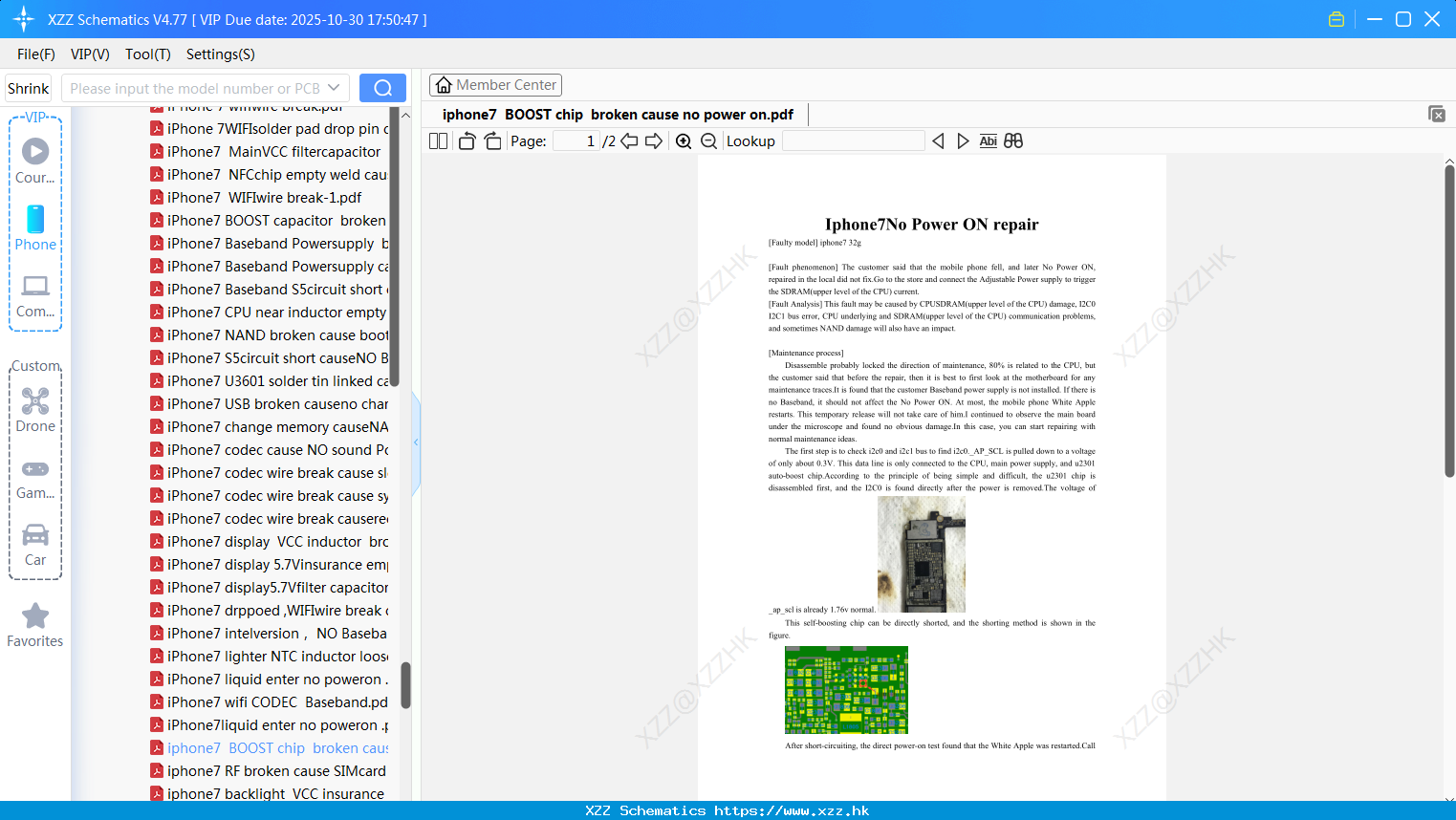Zoom in on the PDF

click(x=684, y=141)
